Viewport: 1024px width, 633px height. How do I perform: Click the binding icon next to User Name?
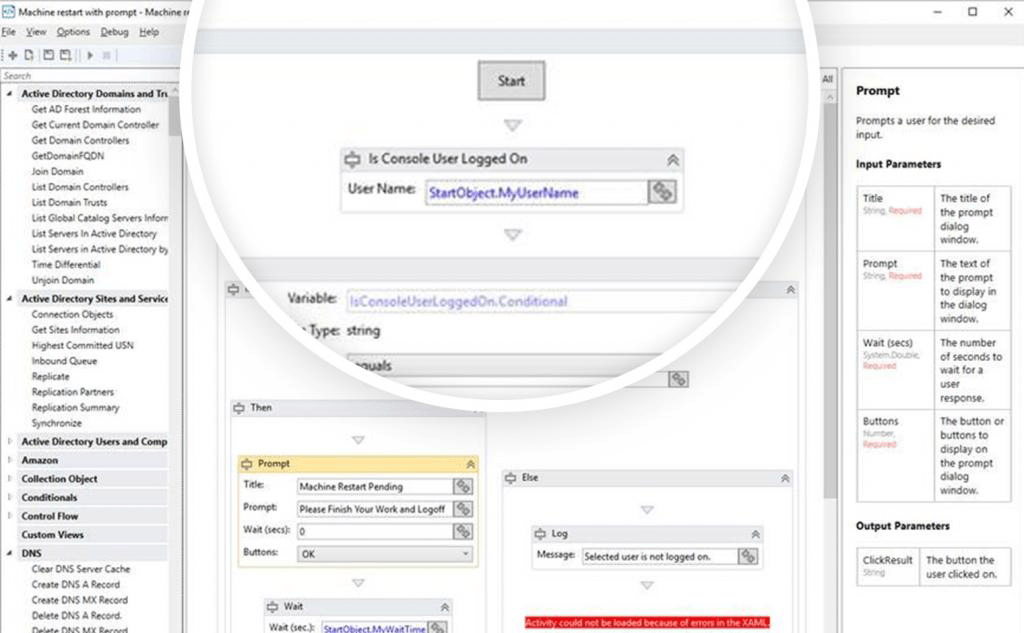[x=662, y=192]
